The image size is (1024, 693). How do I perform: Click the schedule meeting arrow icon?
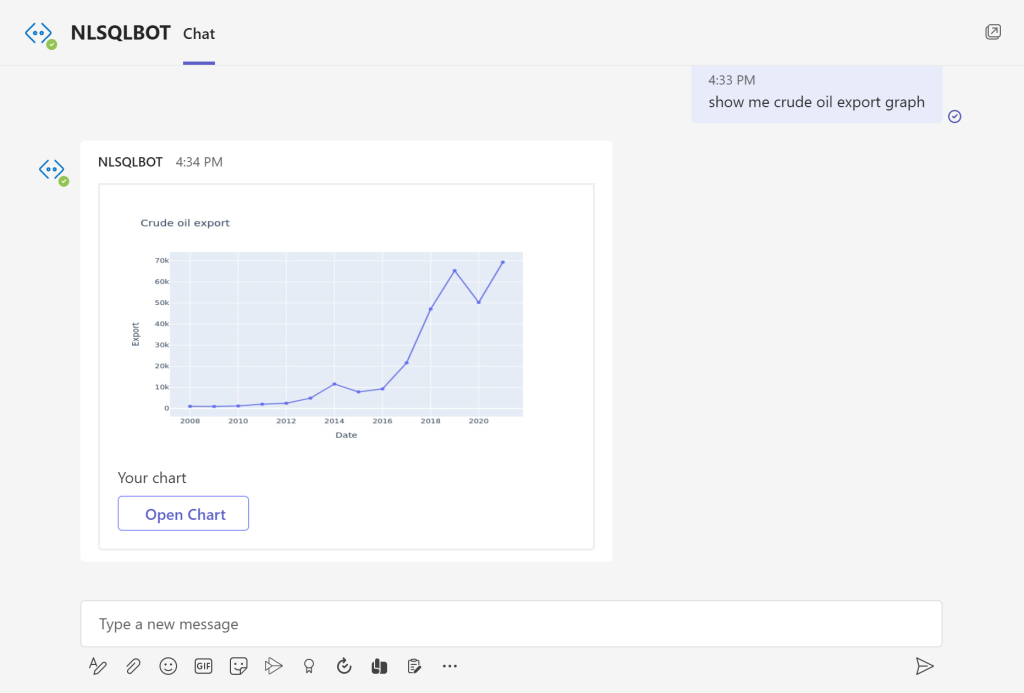pyautogui.click(x=274, y=666)
